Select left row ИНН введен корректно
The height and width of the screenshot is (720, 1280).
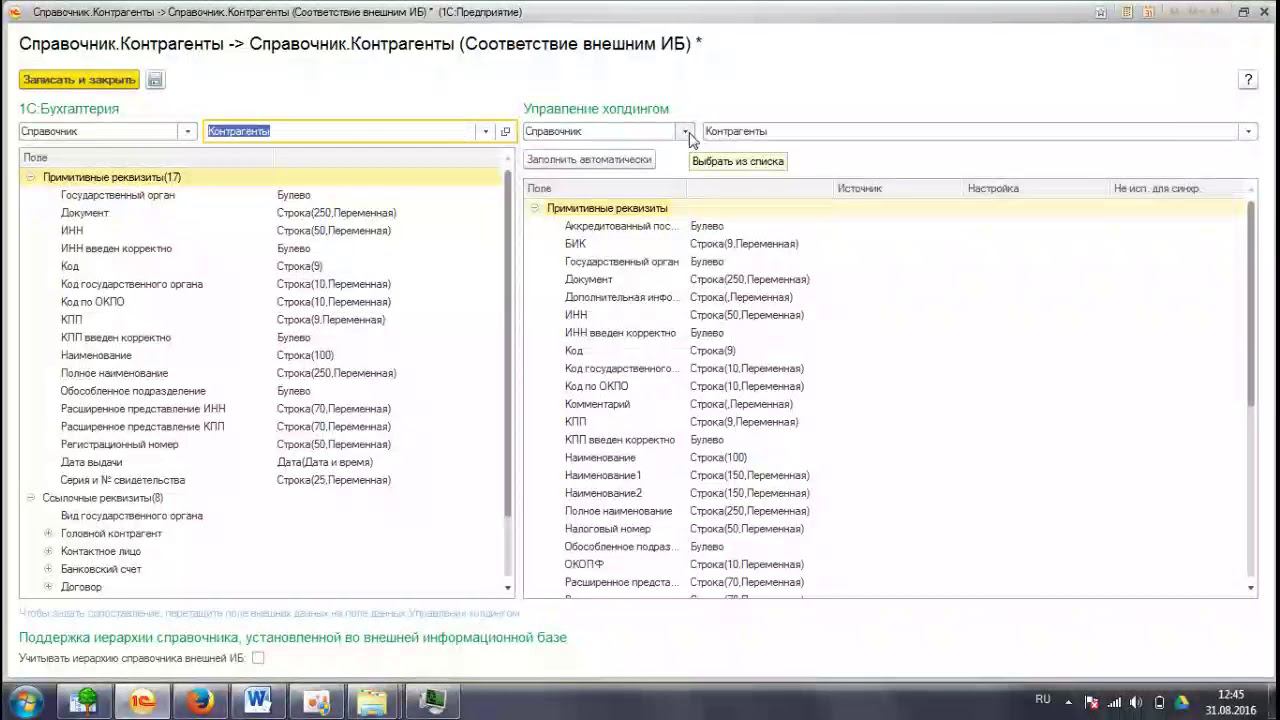pos(260,249)
